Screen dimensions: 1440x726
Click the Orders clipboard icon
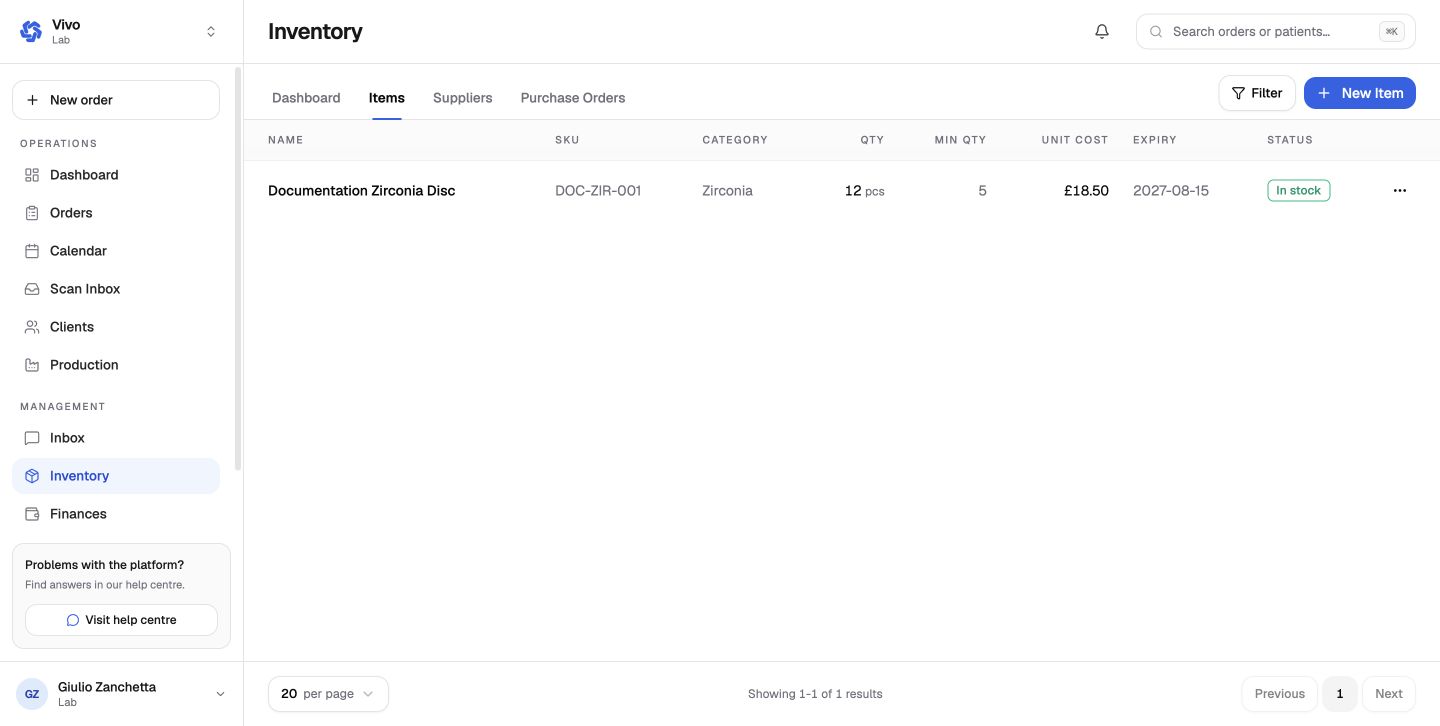[32, 213]
